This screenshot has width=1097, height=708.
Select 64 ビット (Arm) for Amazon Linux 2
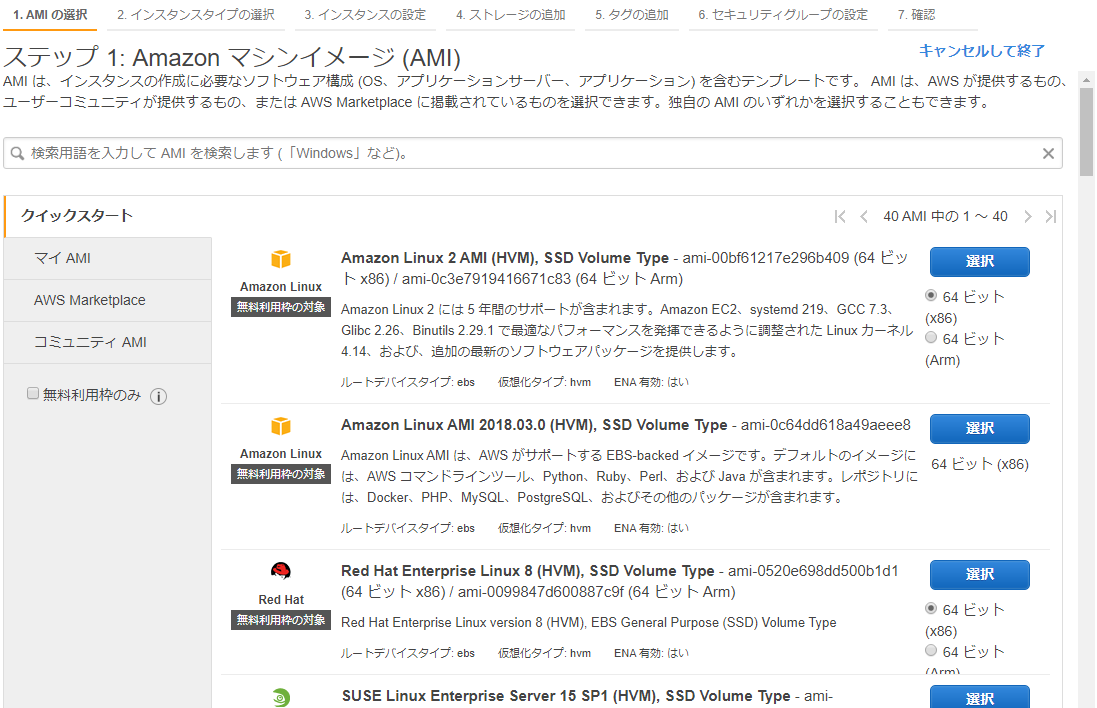tap(931, 337)
